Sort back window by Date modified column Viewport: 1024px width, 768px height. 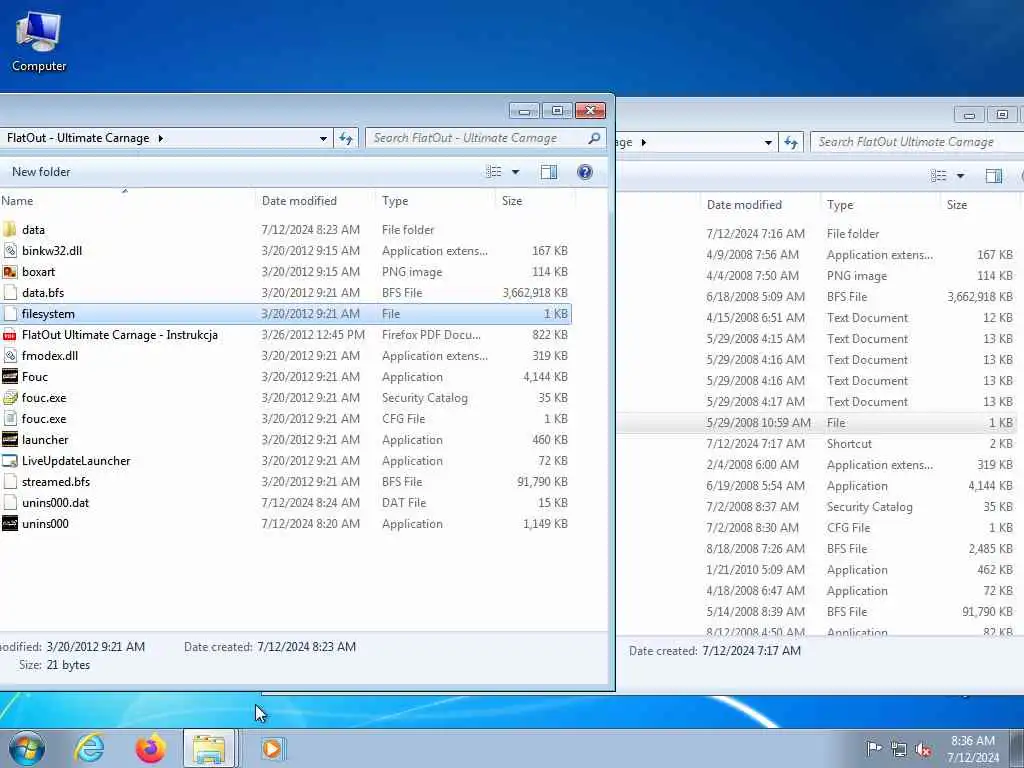pos(760,205)
